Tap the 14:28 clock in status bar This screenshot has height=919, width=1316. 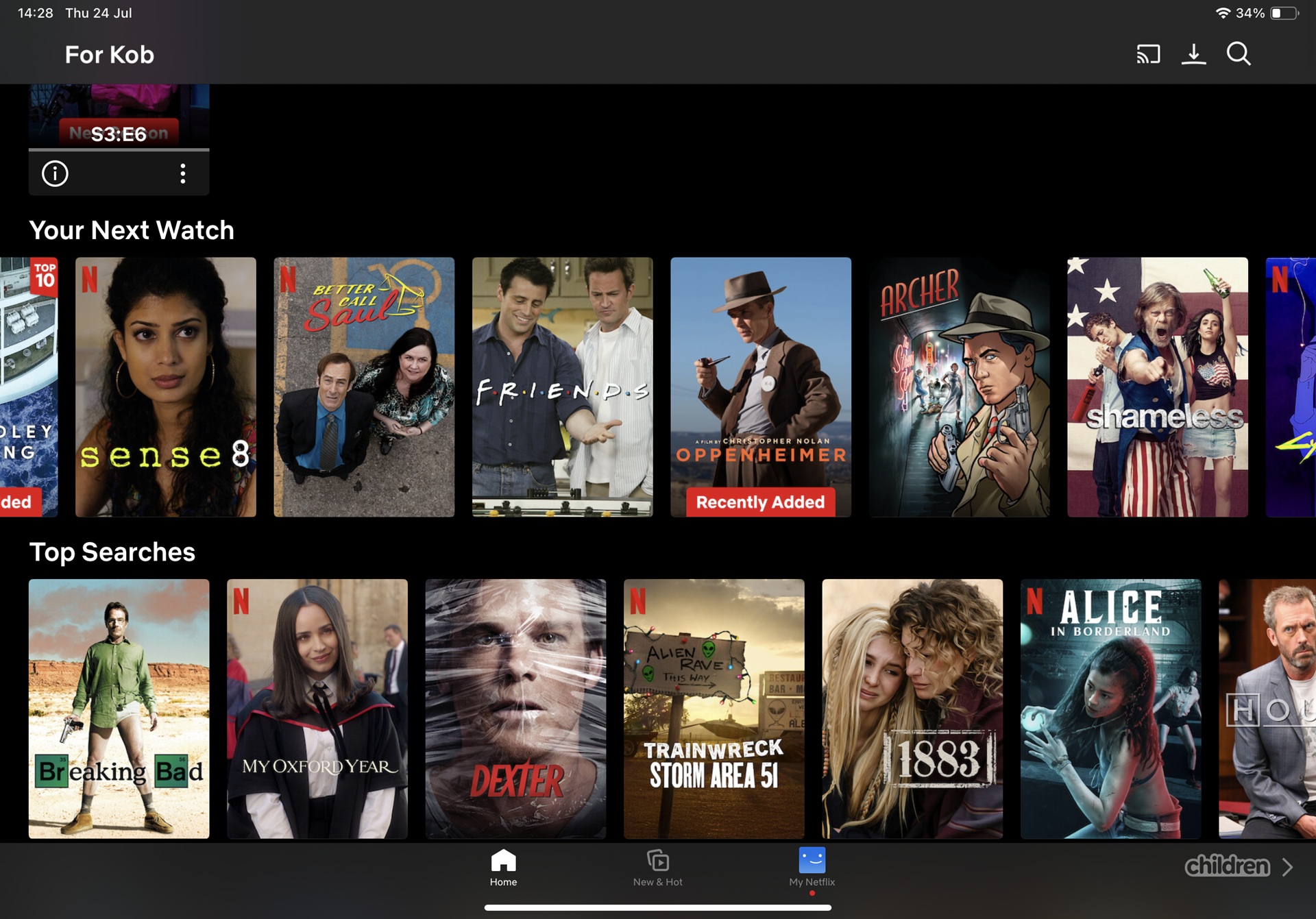click(36, 13)
